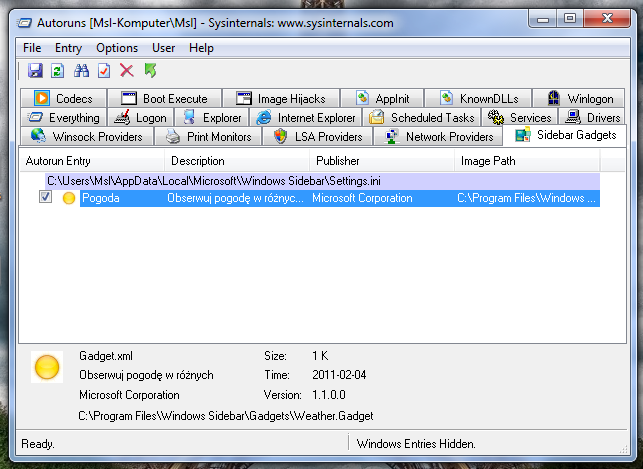Open the Entry menu
This screenshot has height=469, width=643.
click(68, 48)
